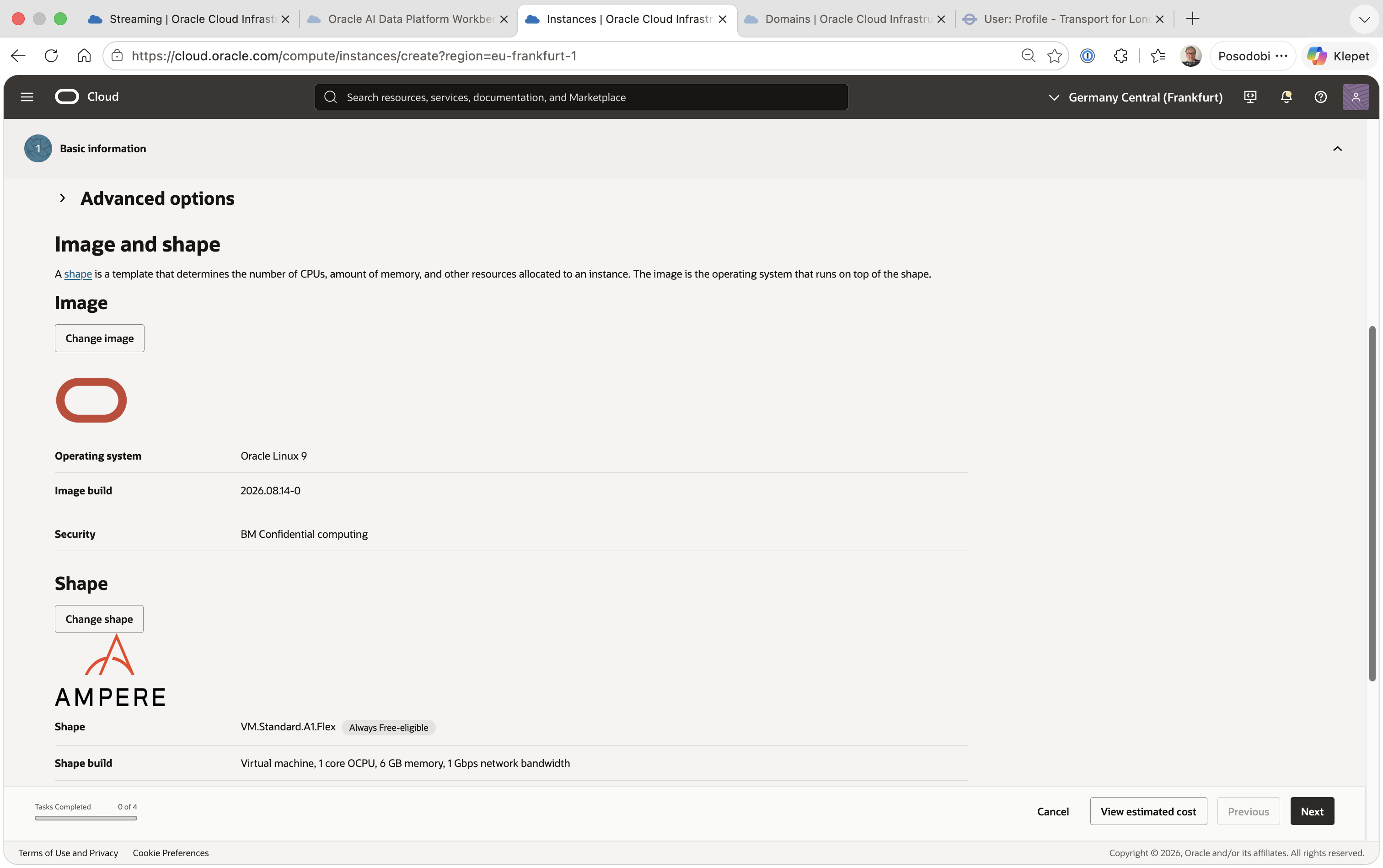Screen dimensions: 1383x868
Task: Click the browser profile picture
Action: tap(1190, 56)
